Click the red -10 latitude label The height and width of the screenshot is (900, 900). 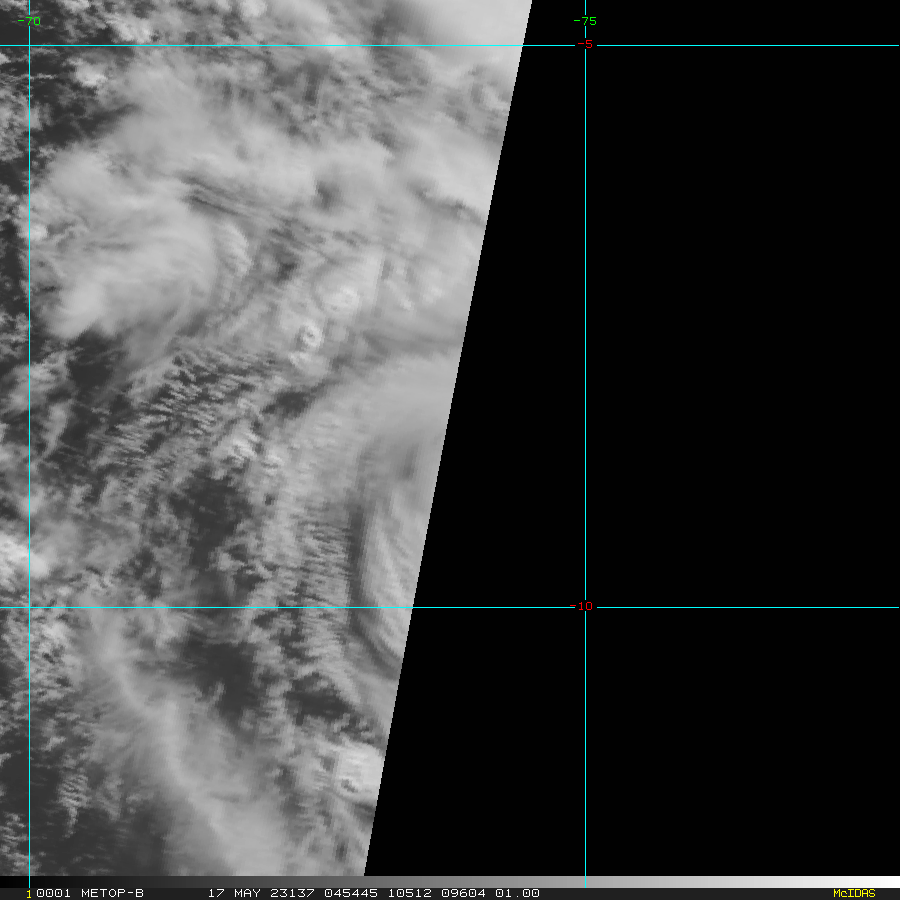tap(583, 606)
